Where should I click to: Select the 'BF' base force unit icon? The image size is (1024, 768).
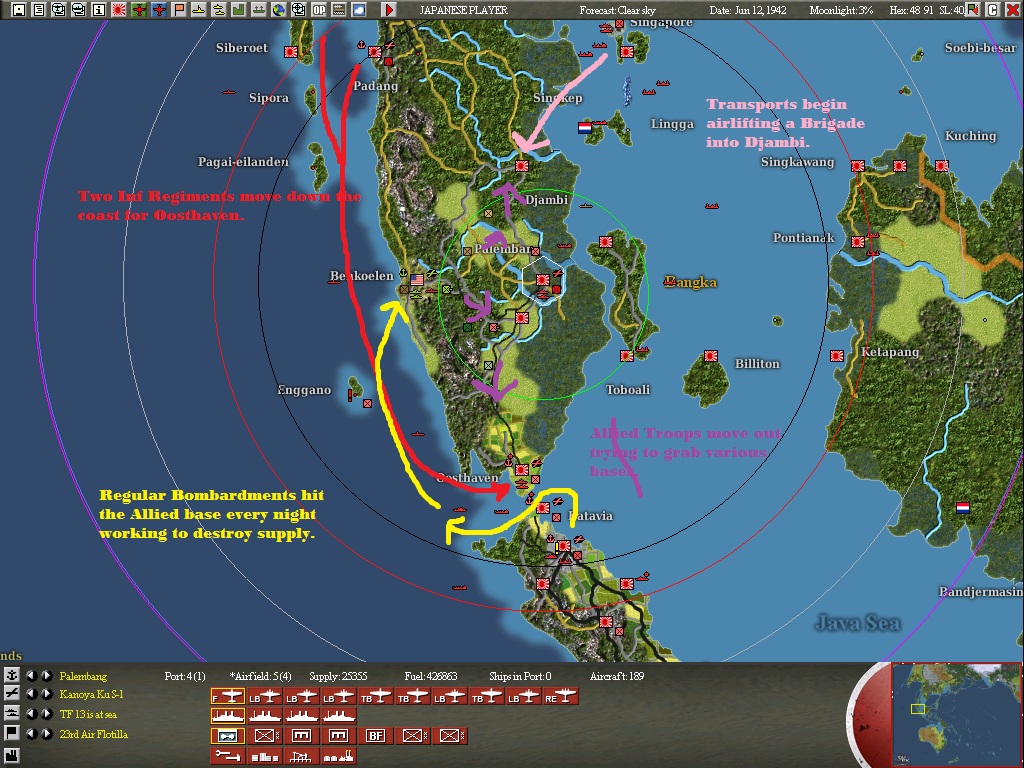pyautogui.click(x=376, y=735)
